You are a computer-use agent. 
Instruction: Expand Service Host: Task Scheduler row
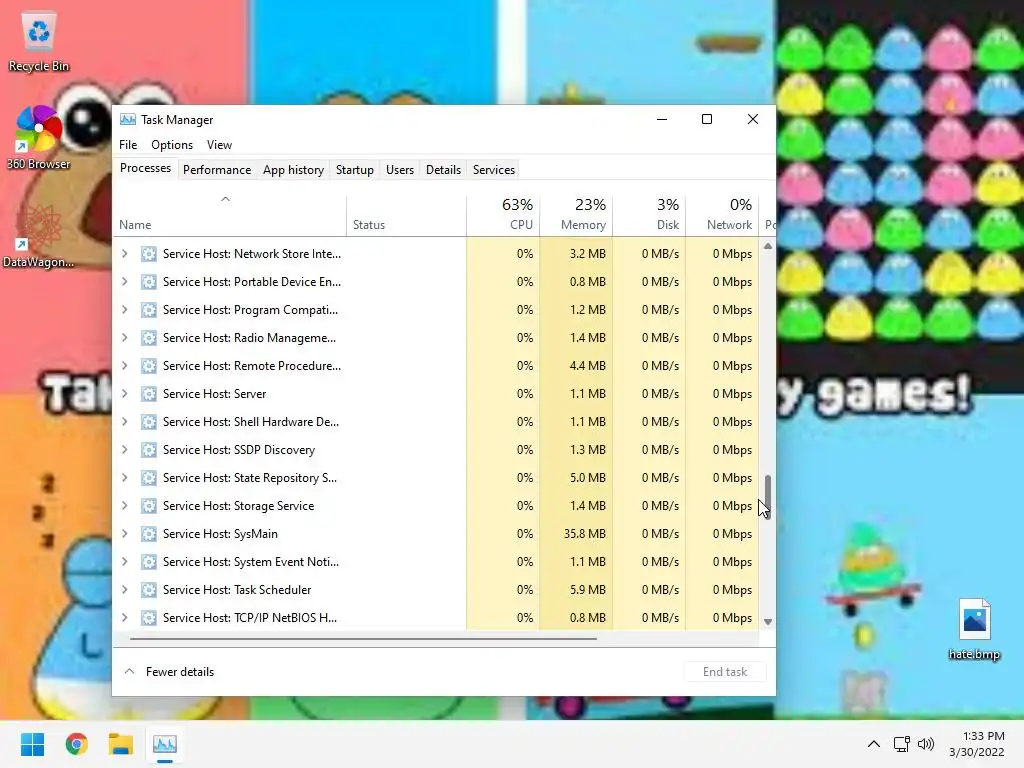point(125,590)
